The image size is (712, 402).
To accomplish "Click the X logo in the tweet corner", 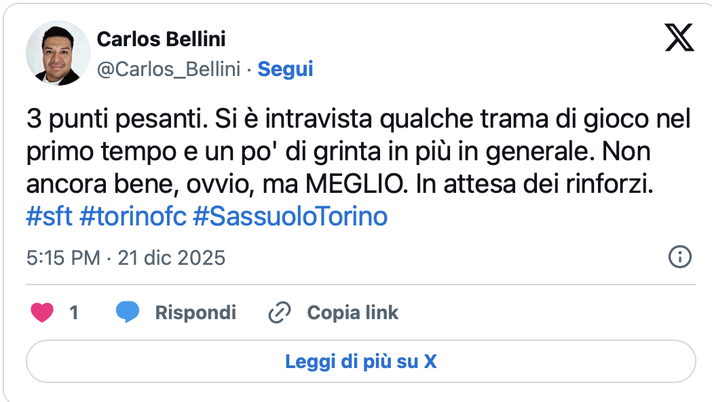I will [679, 38].
